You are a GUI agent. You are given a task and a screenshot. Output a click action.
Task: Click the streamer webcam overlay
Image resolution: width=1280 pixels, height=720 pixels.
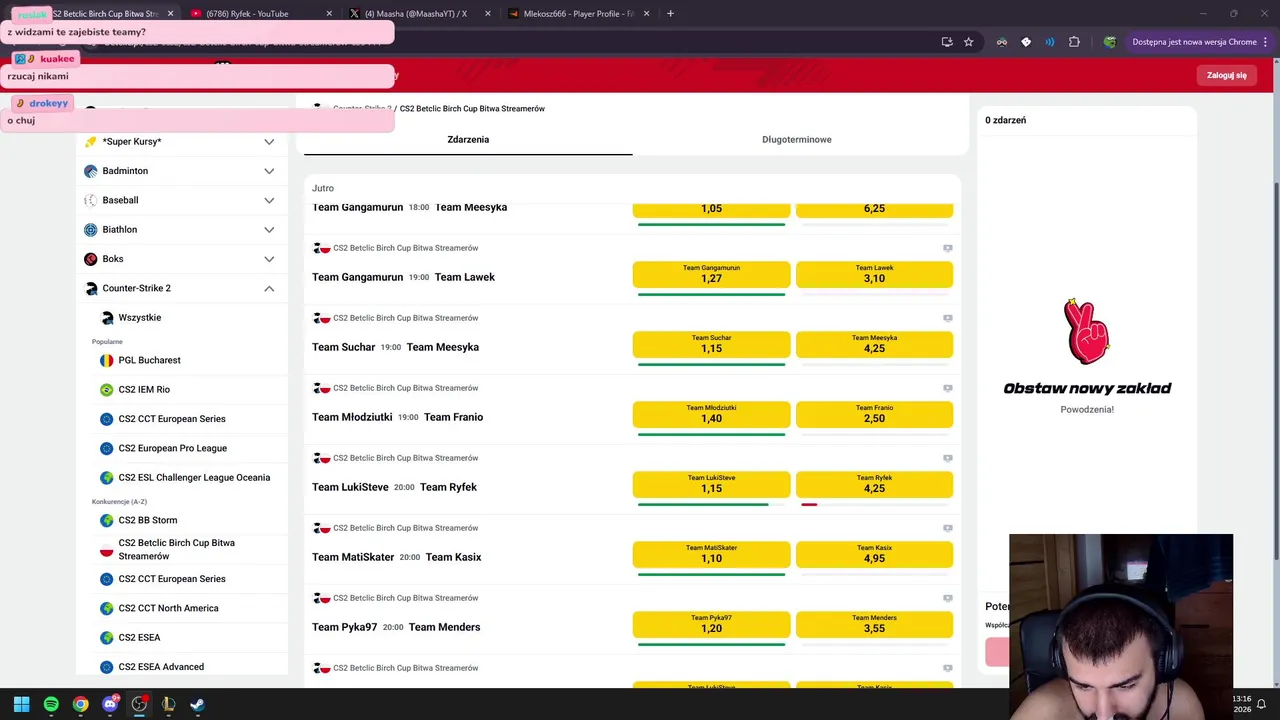point(1121,627)
